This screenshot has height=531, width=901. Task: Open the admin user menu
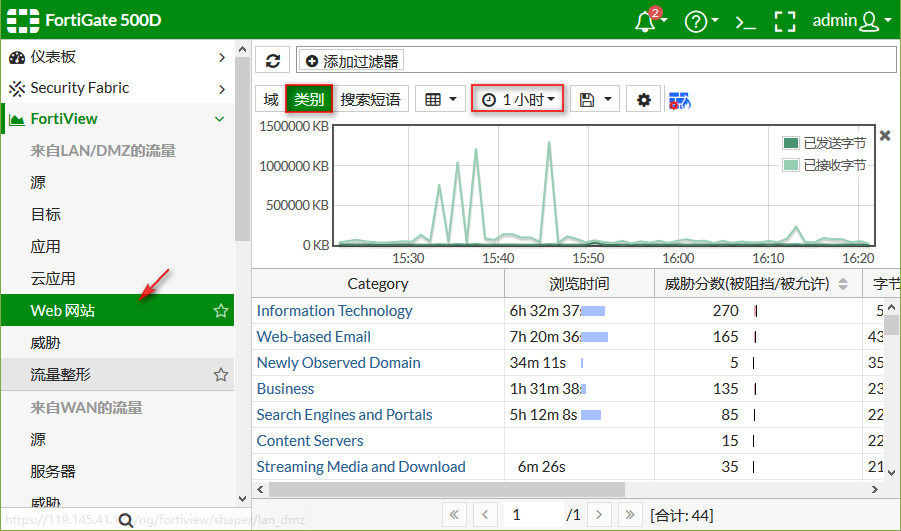(851, 21)
